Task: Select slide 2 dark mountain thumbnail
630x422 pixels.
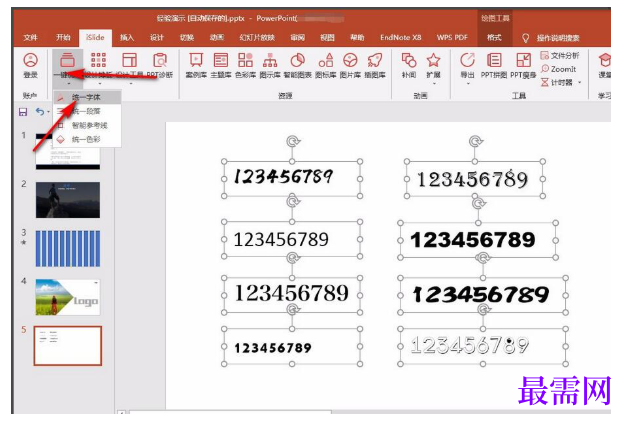Action: [x=68, y=200]
